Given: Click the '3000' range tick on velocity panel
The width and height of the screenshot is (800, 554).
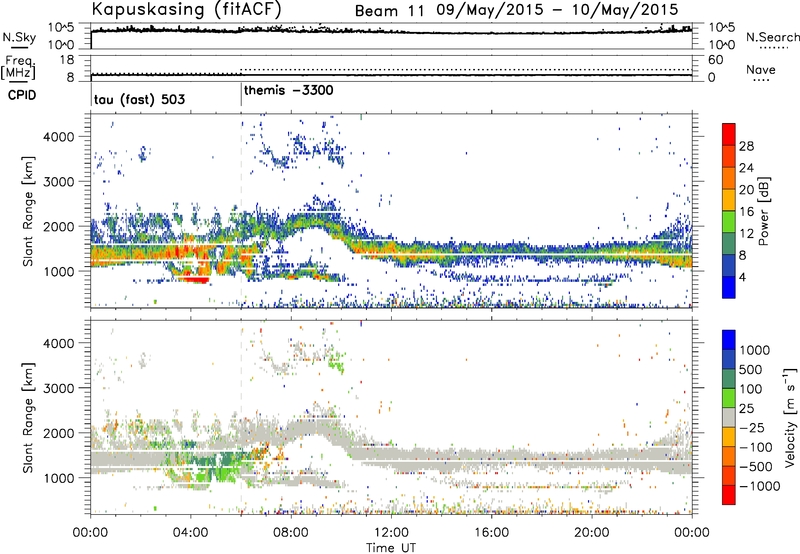Looking at the screenshot, I should (58, 388).
